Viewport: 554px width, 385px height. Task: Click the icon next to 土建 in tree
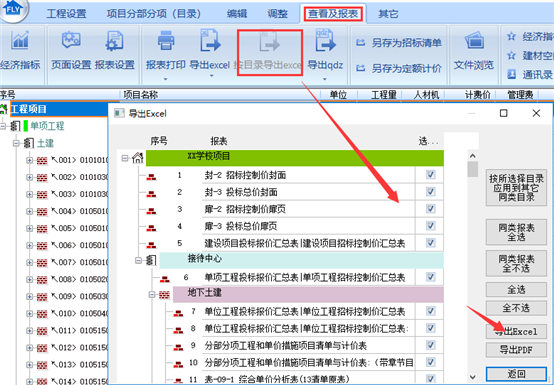(x=29, y=143)
